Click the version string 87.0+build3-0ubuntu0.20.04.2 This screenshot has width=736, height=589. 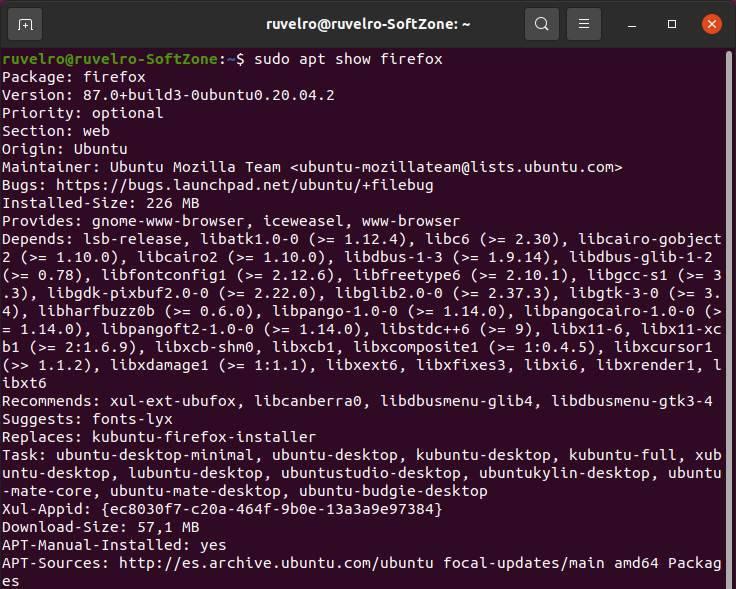click(209, 95)
